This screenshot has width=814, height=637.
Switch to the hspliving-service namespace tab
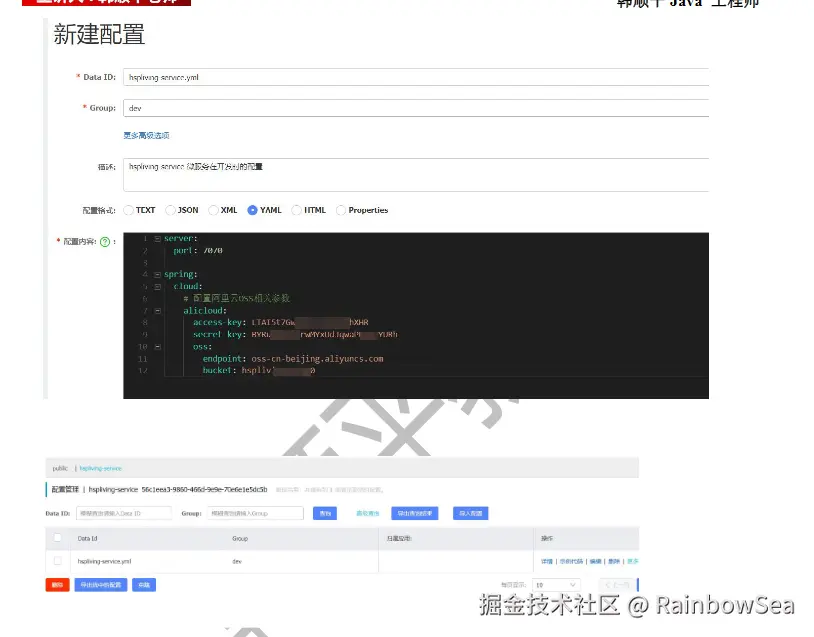click(101, 468)
